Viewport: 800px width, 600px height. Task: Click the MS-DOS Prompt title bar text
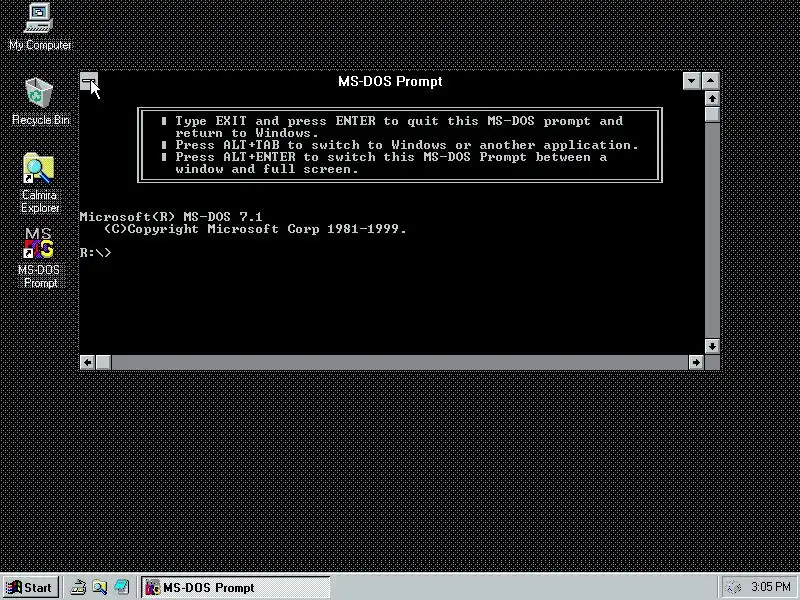(x=390, y=81)
